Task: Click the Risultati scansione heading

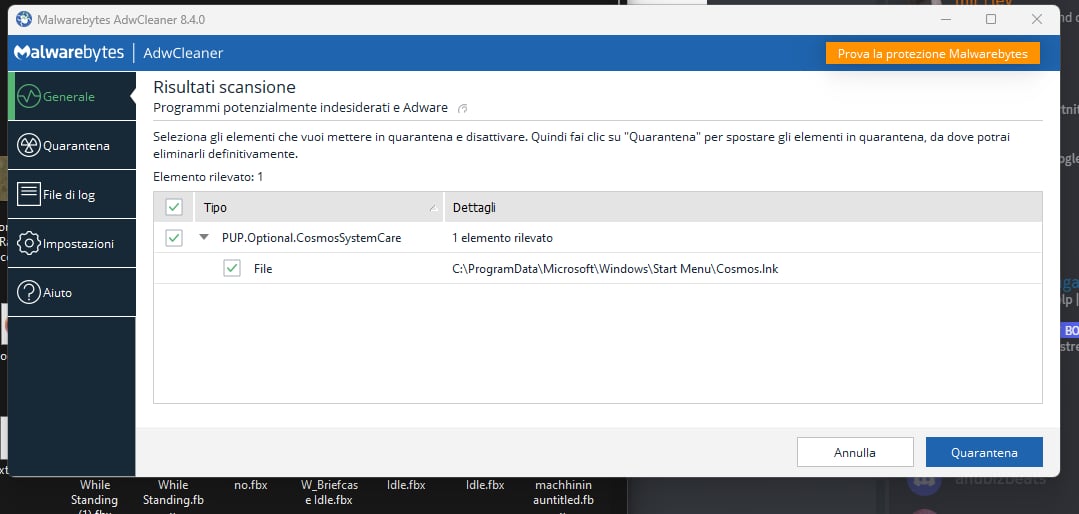Action: pos(224,87)
